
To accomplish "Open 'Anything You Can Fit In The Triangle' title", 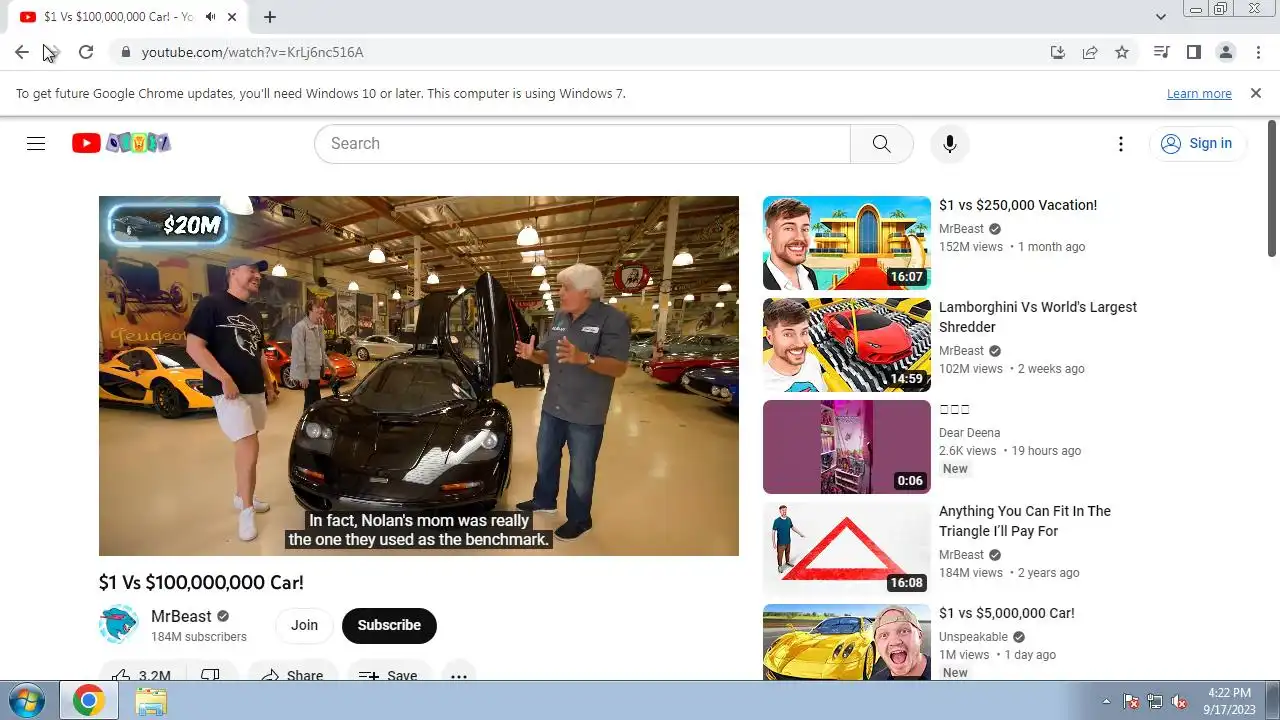I will point(1025,521).
